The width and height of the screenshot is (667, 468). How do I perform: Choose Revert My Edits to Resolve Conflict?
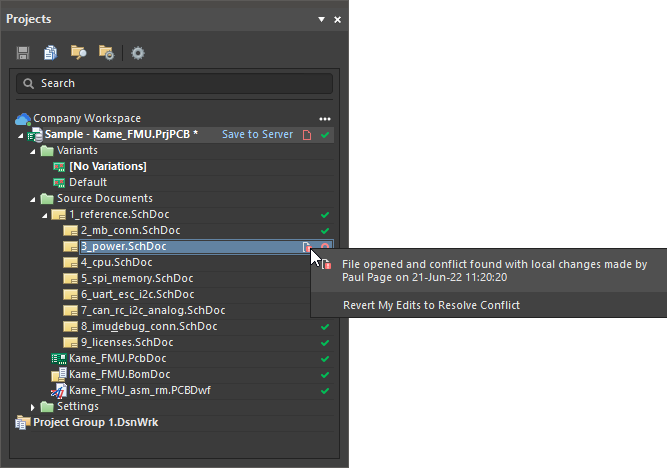pyautogui.click(x=431, y=305)
